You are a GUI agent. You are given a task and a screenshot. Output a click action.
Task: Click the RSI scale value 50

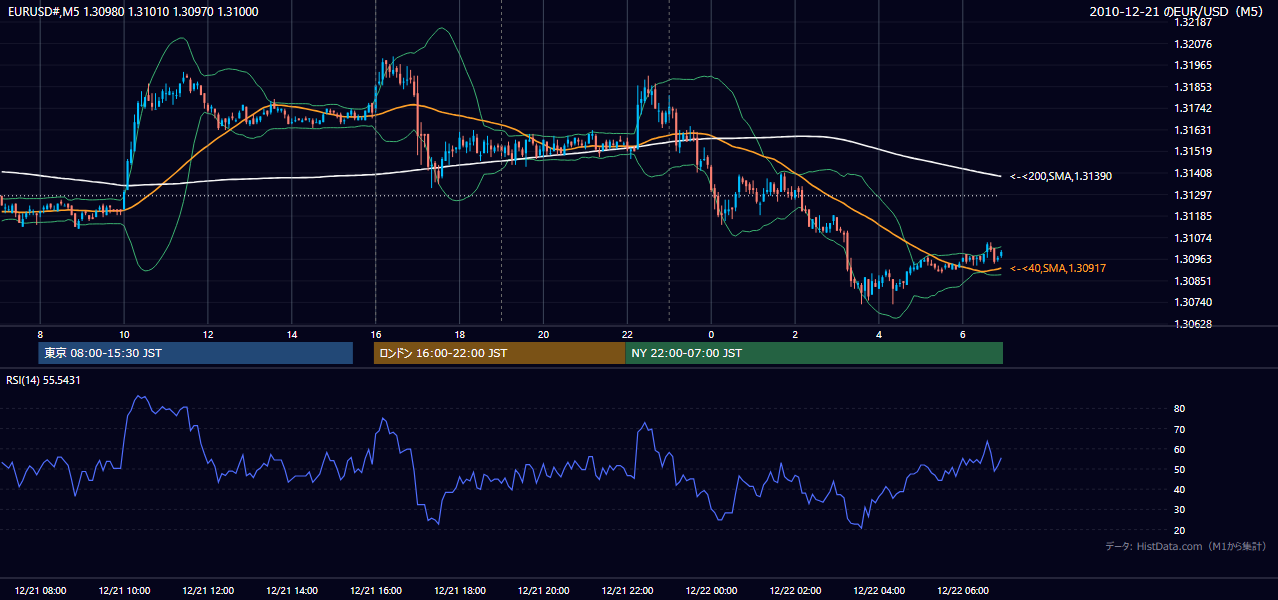[1180, 469]
